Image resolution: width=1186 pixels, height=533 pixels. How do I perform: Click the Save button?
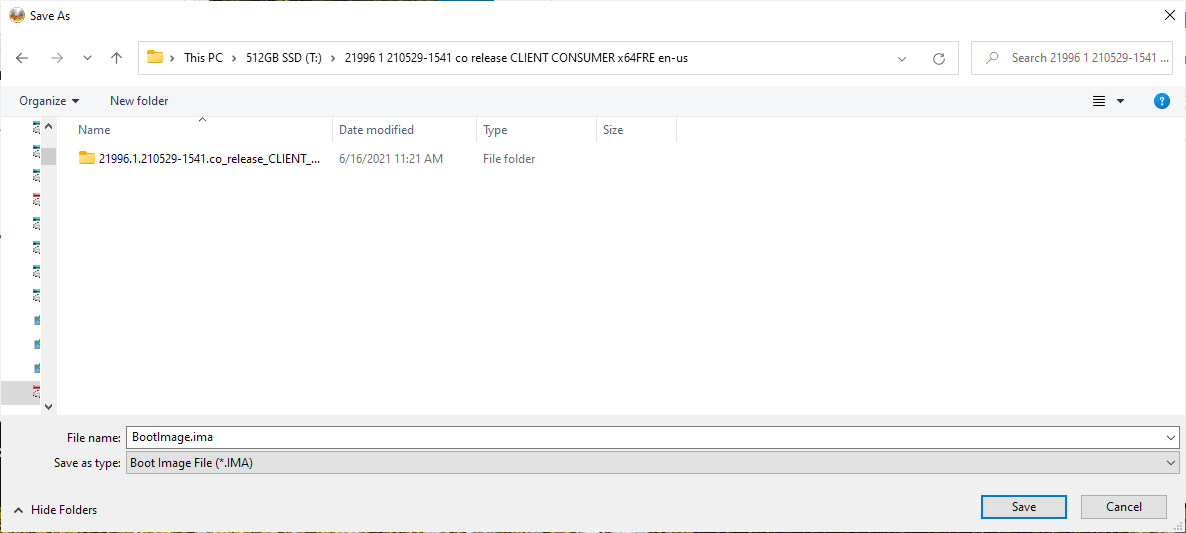coord(1023,507)
